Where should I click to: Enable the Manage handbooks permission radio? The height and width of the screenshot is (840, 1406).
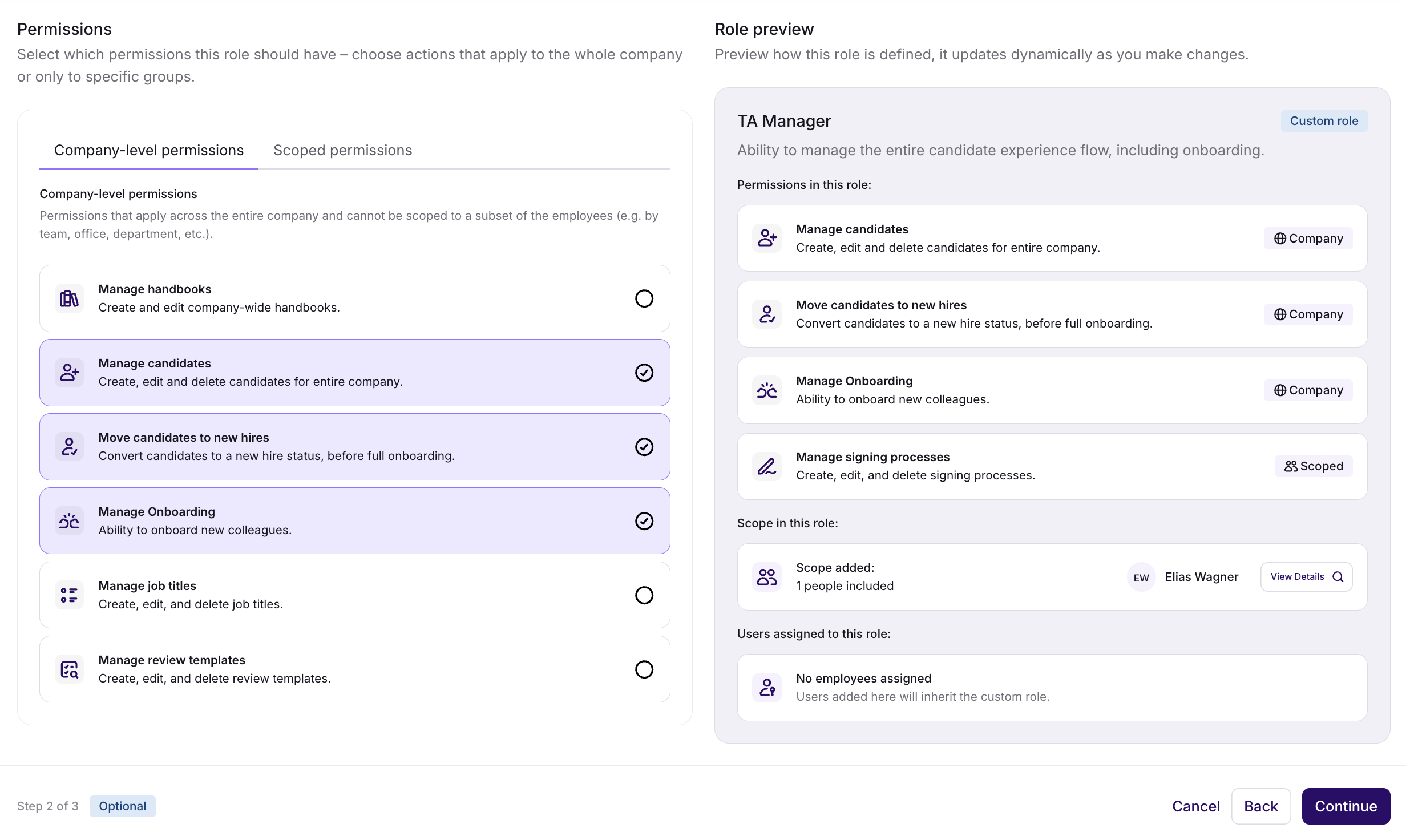(x=644, y=298)
